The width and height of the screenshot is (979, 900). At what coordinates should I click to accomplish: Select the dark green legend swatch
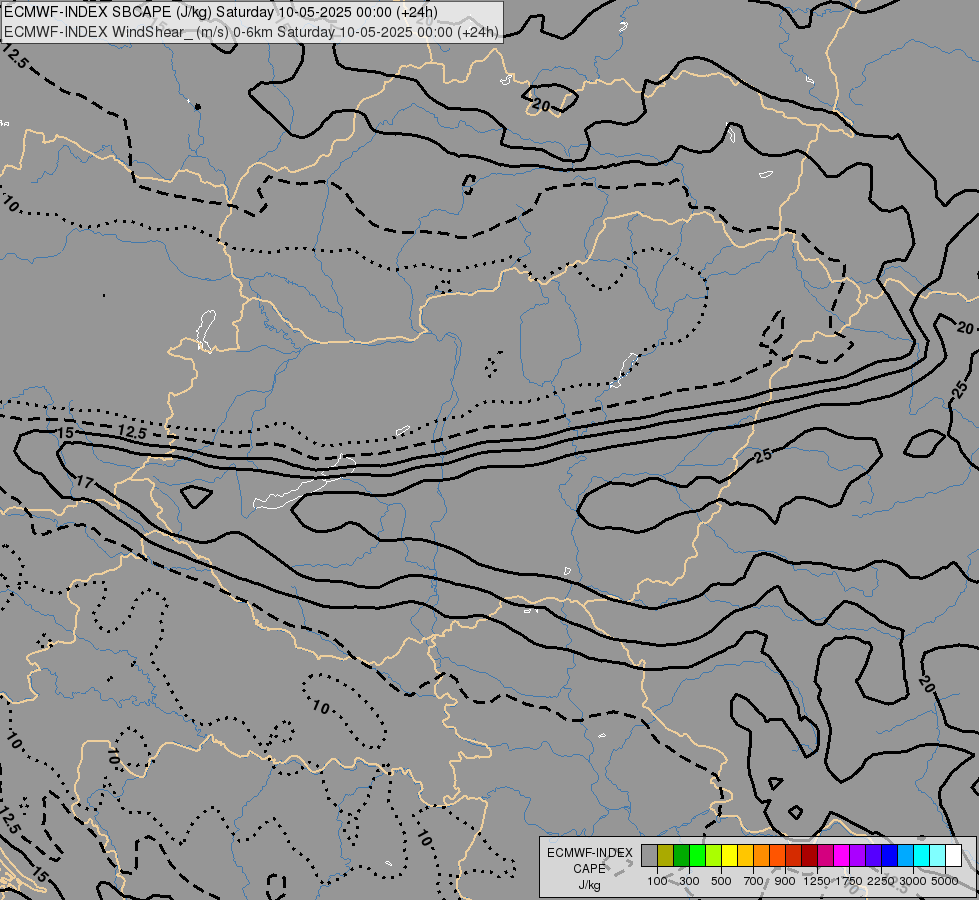[681, 855]
